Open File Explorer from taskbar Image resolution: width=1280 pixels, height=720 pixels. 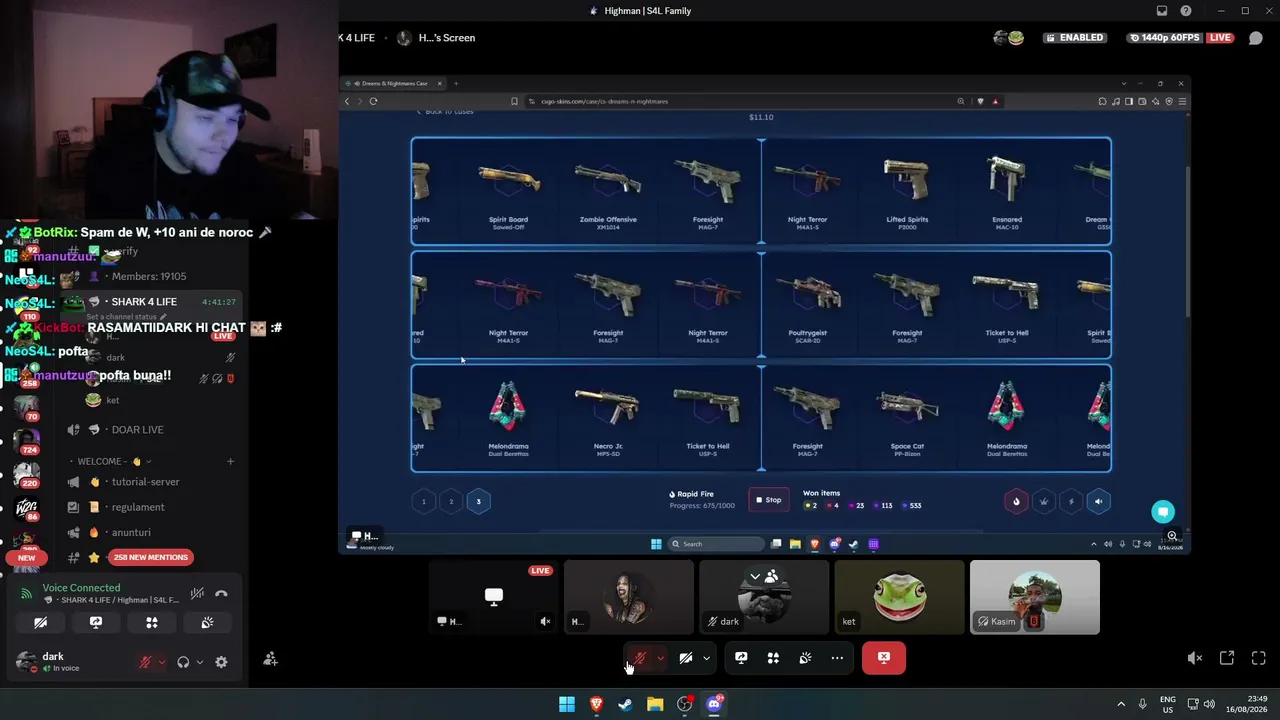pos(655,704)
